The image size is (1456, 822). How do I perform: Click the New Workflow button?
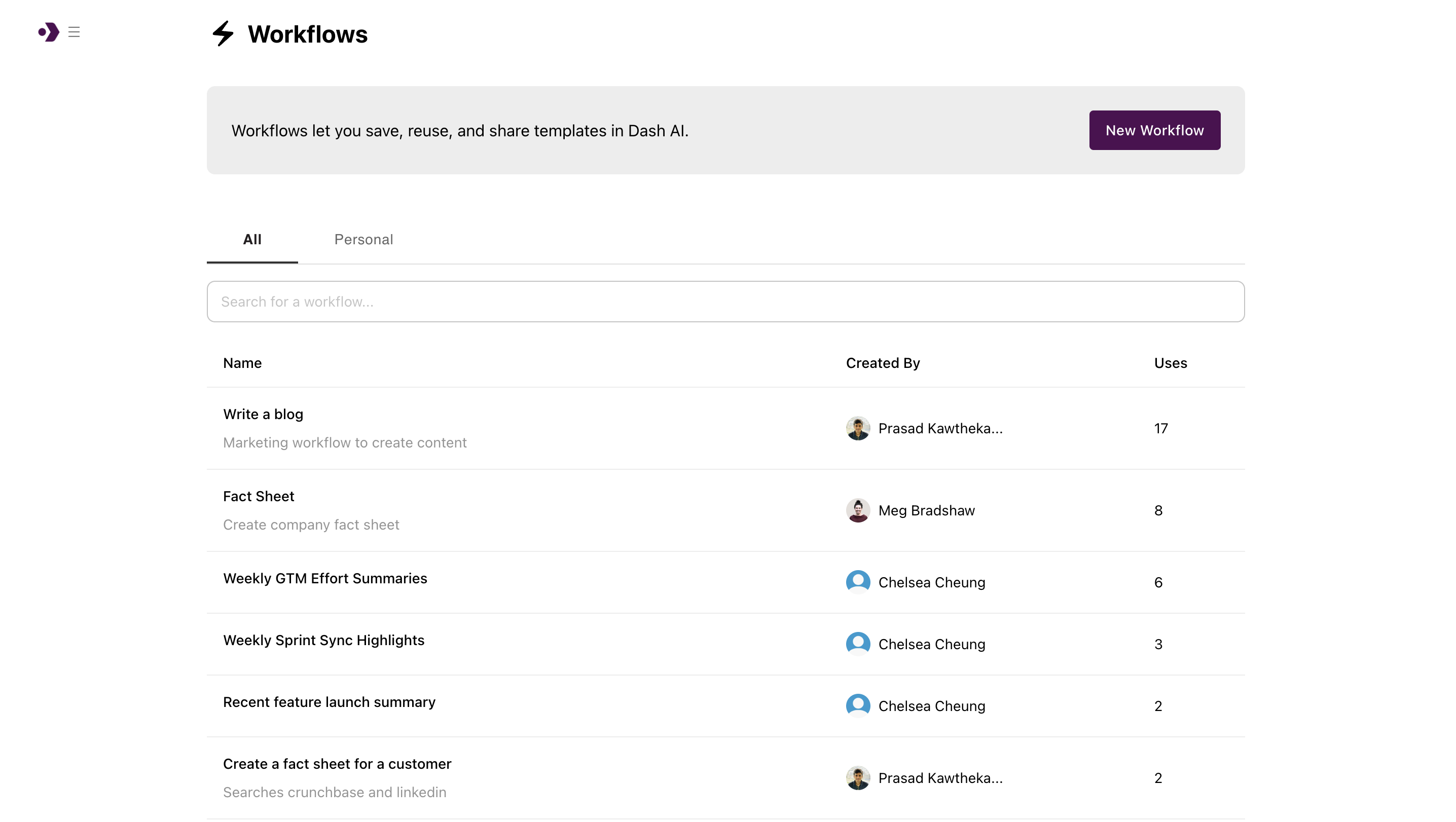(1155, 130)
